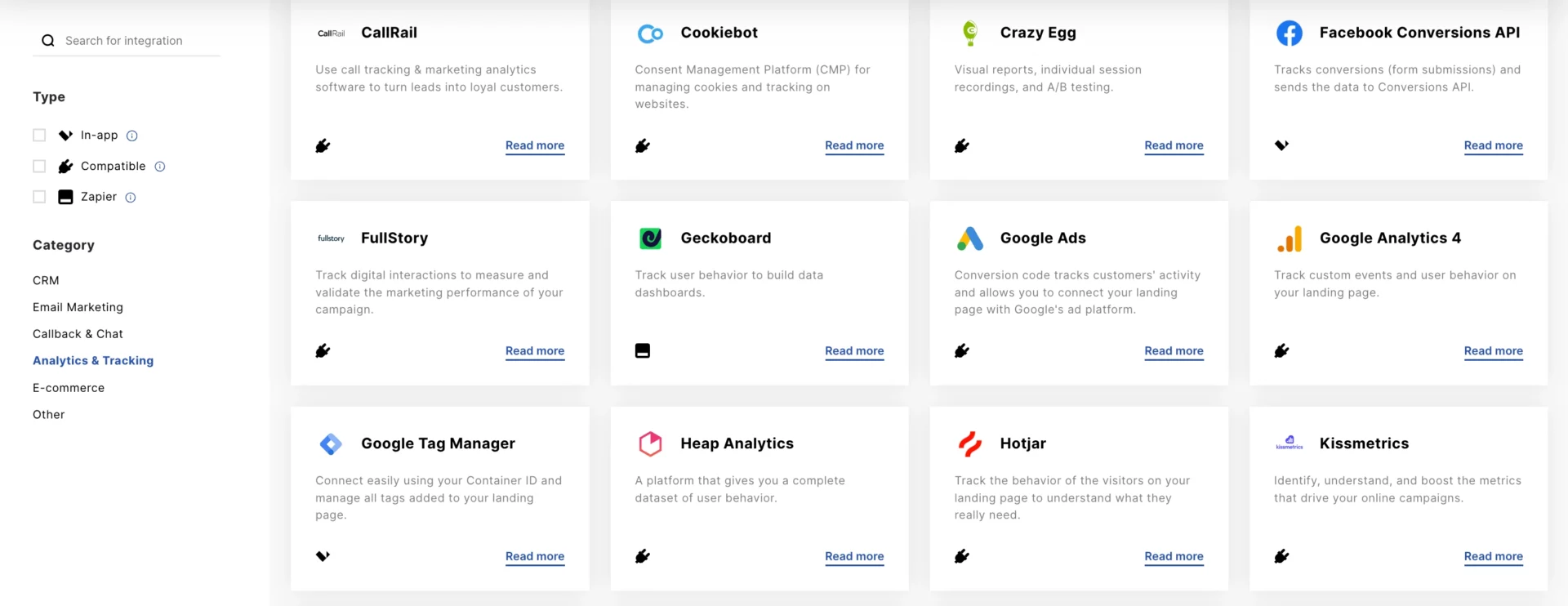Enable the In-app type filter
The image size is (1568, 606).
pyautogui.click(x=38, y=135)
